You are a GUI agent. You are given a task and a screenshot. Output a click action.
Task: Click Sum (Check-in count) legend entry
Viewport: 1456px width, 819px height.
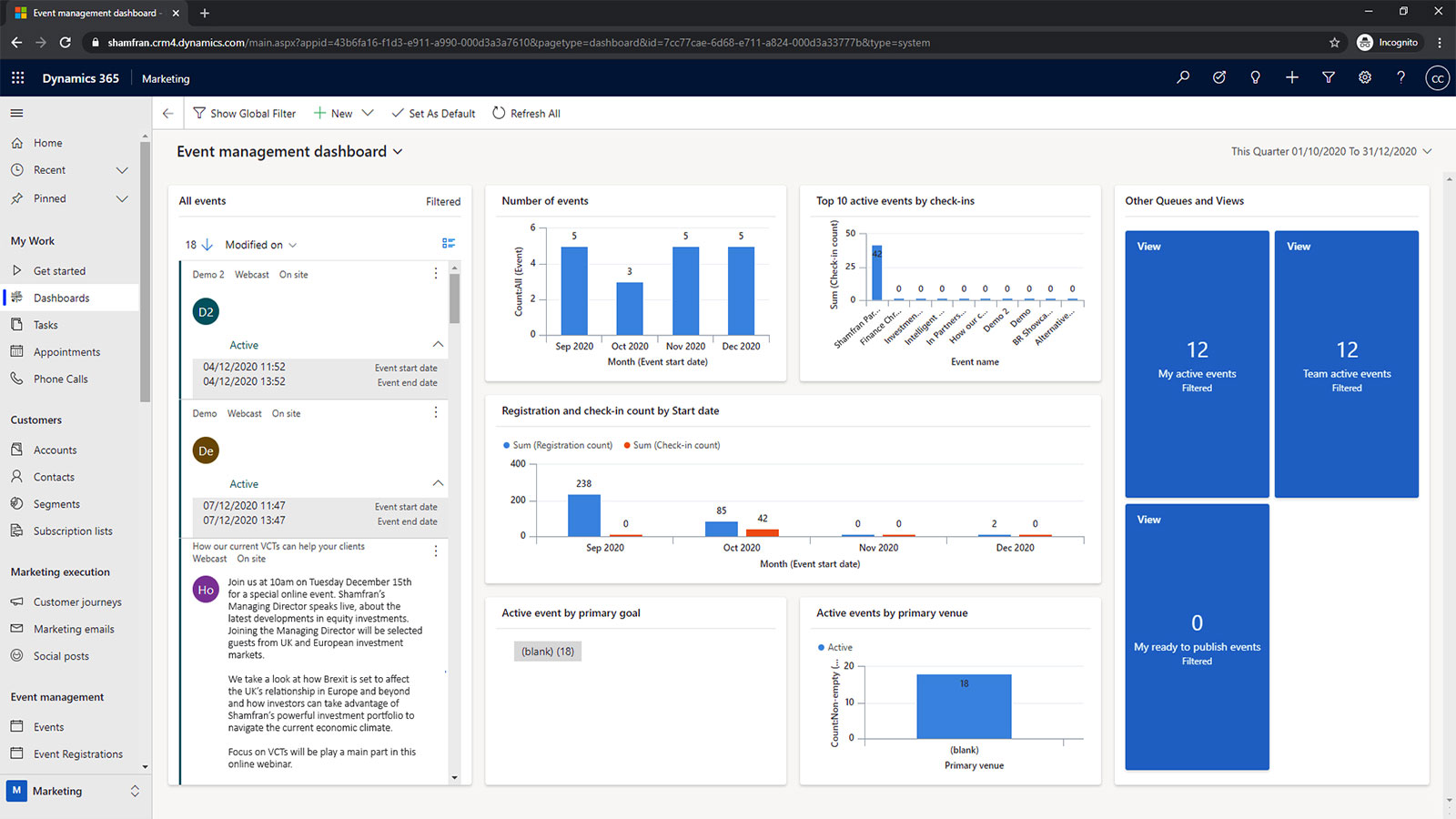click(672, 445)
